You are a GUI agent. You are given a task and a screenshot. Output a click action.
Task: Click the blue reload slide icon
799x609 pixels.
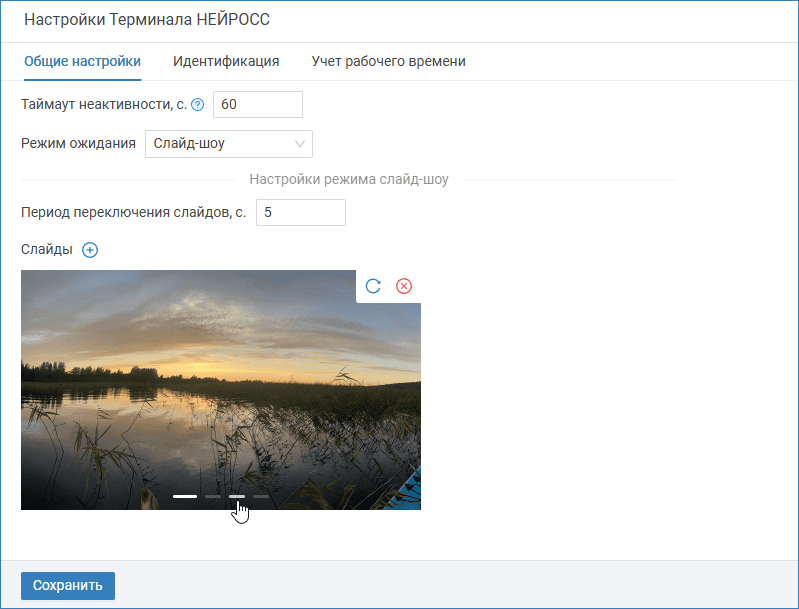pyautogui.click(x=373, y=286)
